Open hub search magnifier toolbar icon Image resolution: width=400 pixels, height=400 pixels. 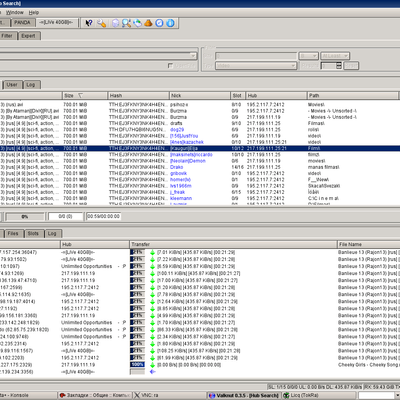pyautogui.click(x=126, y=23)
